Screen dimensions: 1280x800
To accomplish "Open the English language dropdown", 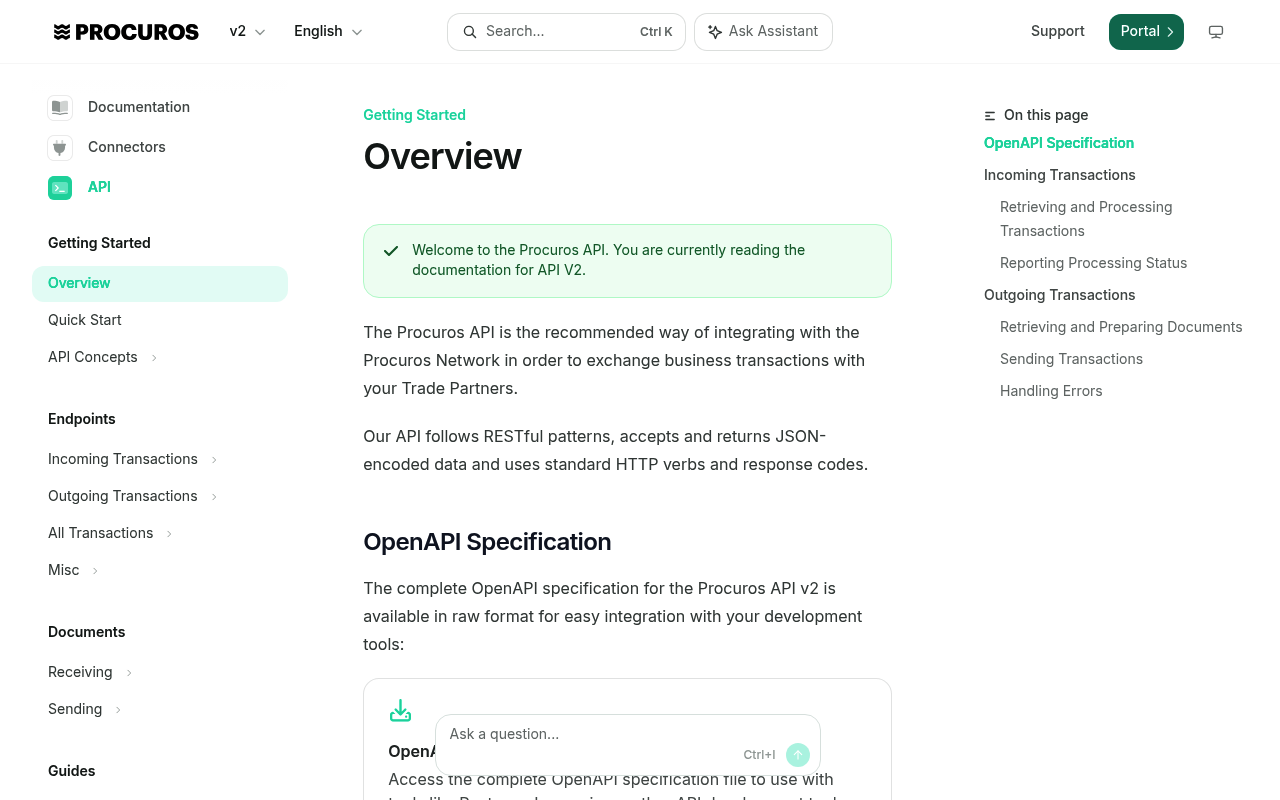I will point(328,32).
